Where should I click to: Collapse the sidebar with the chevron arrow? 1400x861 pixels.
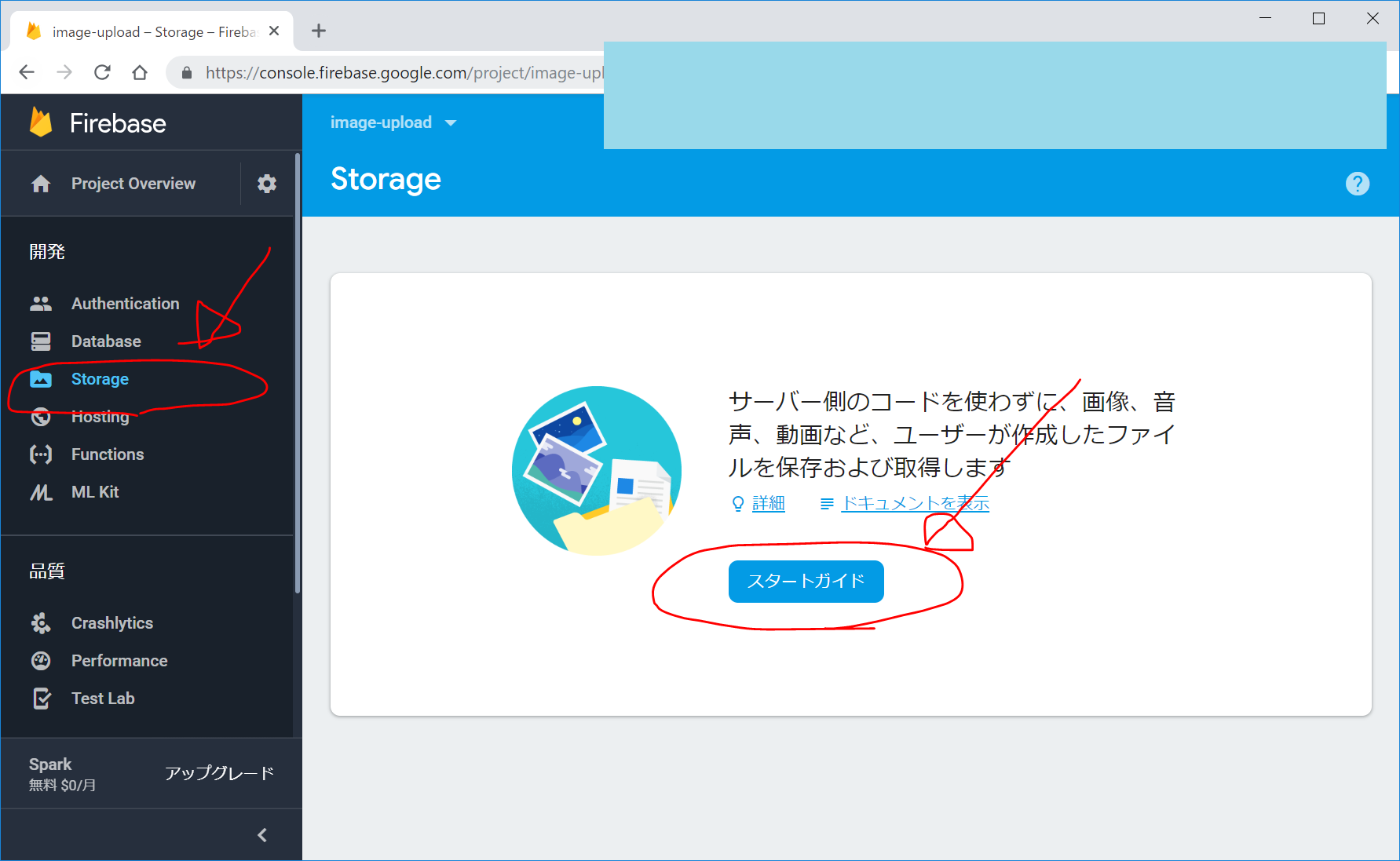(262, 835)
